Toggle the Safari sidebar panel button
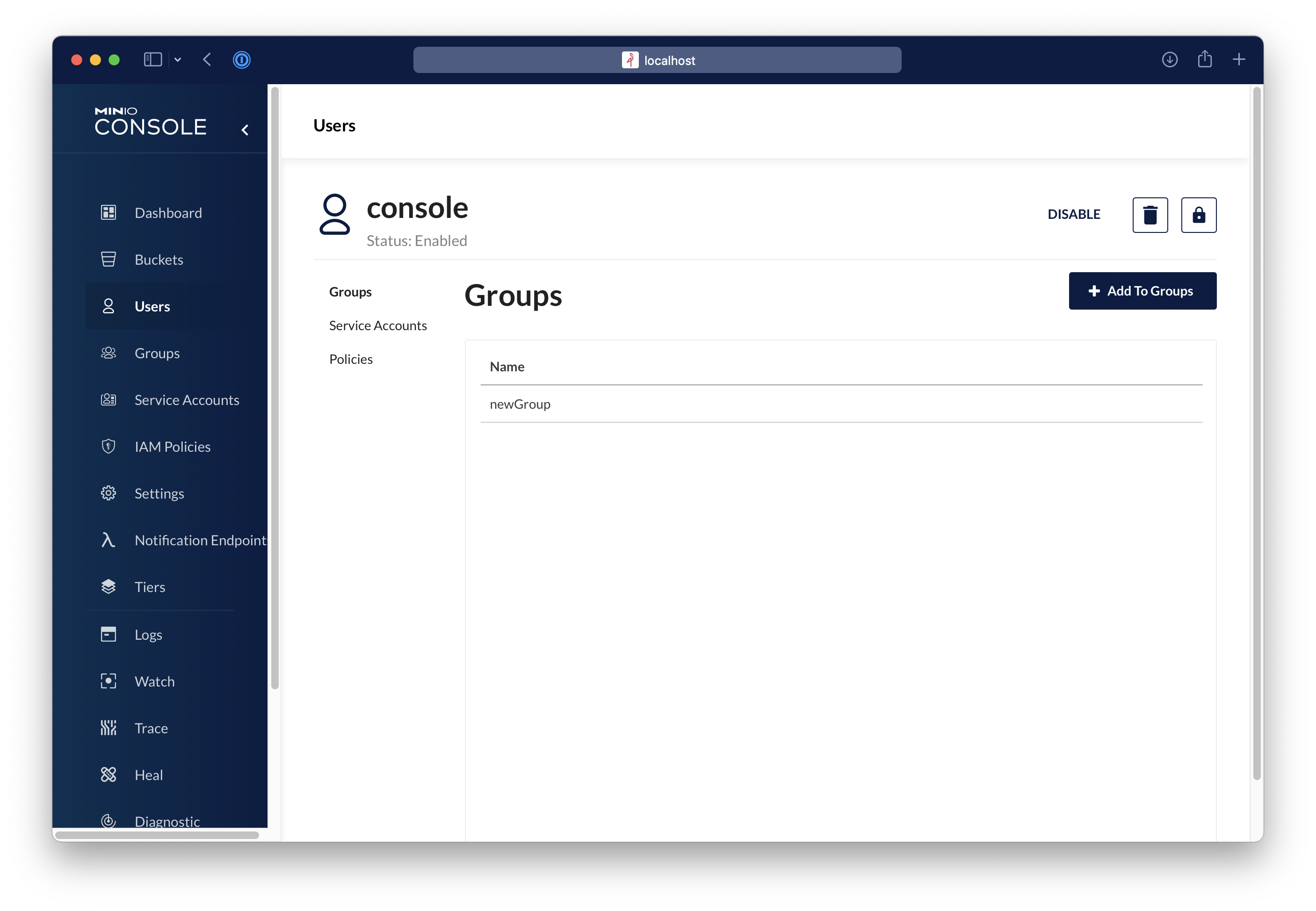Viewport: 1316px width, 911px height. click(x=152, y=60)
